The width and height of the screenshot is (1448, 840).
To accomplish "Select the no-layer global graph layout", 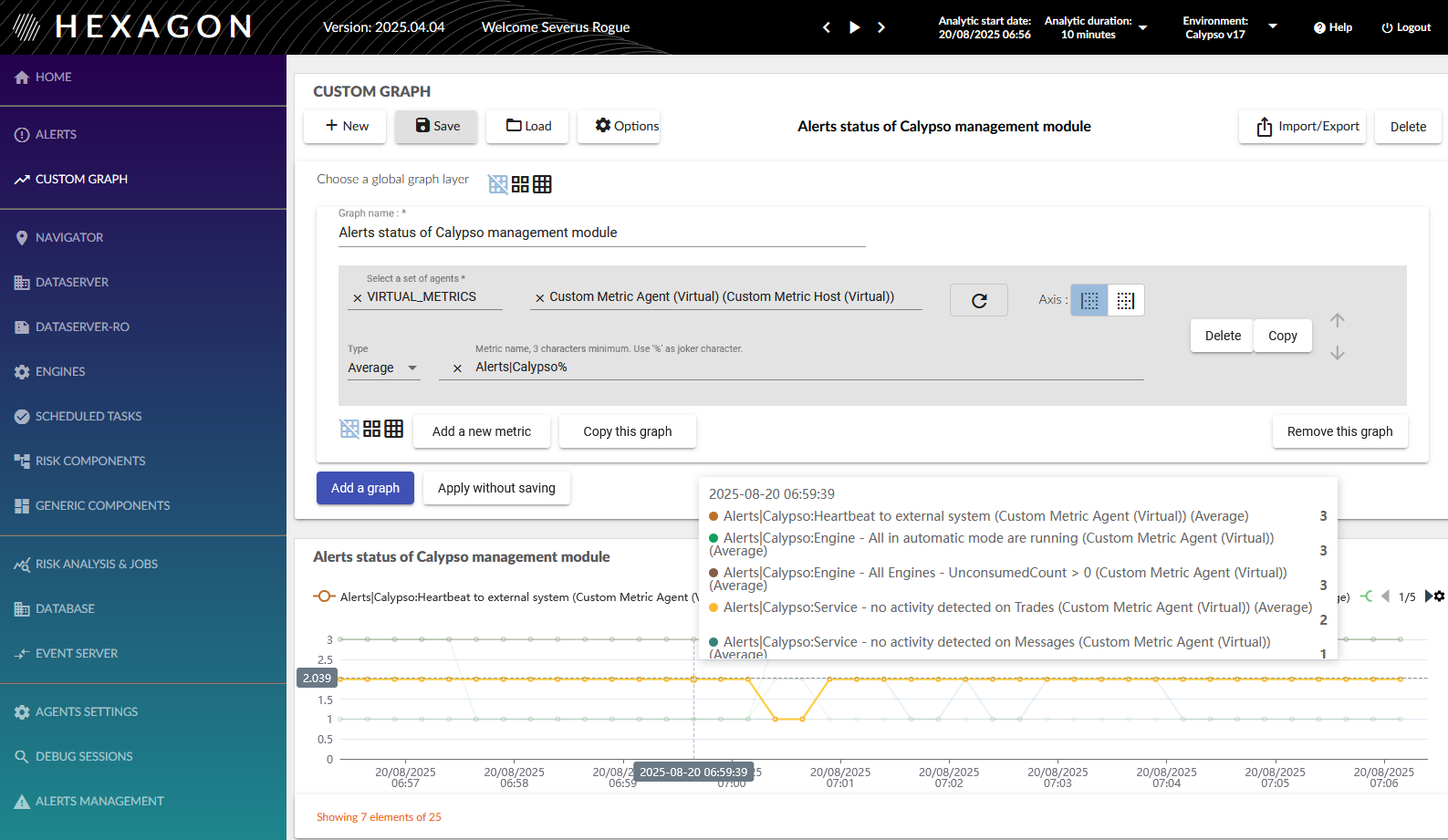I will tap(498, 184).
